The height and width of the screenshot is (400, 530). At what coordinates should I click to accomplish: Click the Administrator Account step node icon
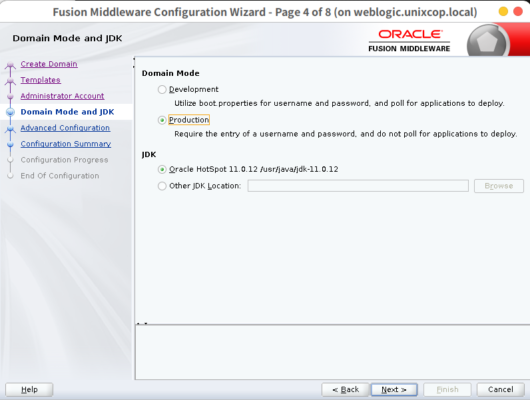pyautogui.click(x=10, y=96)
